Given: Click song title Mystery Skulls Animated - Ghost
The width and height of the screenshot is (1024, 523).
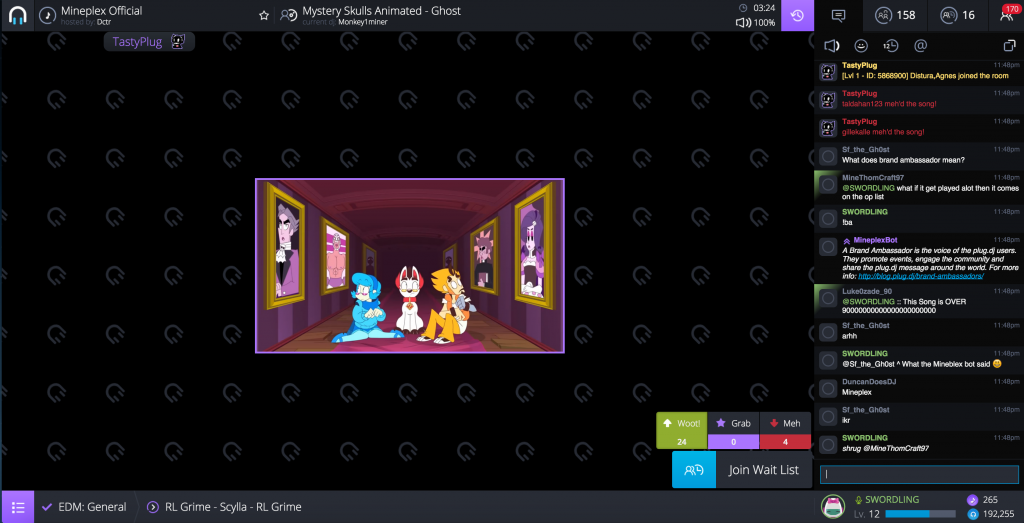Looking at the screenshot, I should [x=381, y=10].
